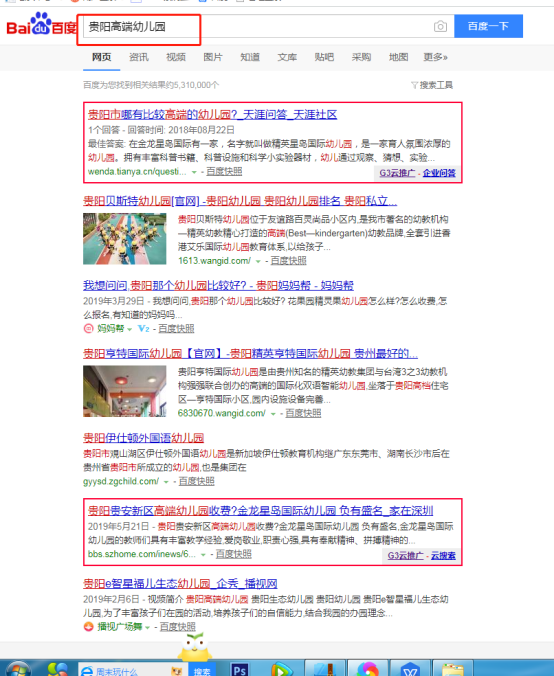Screen dimensions: 554x676
Task: Open result 贵阳享特国际幼儿园【官网】
Action: click(x=250, y=354)
